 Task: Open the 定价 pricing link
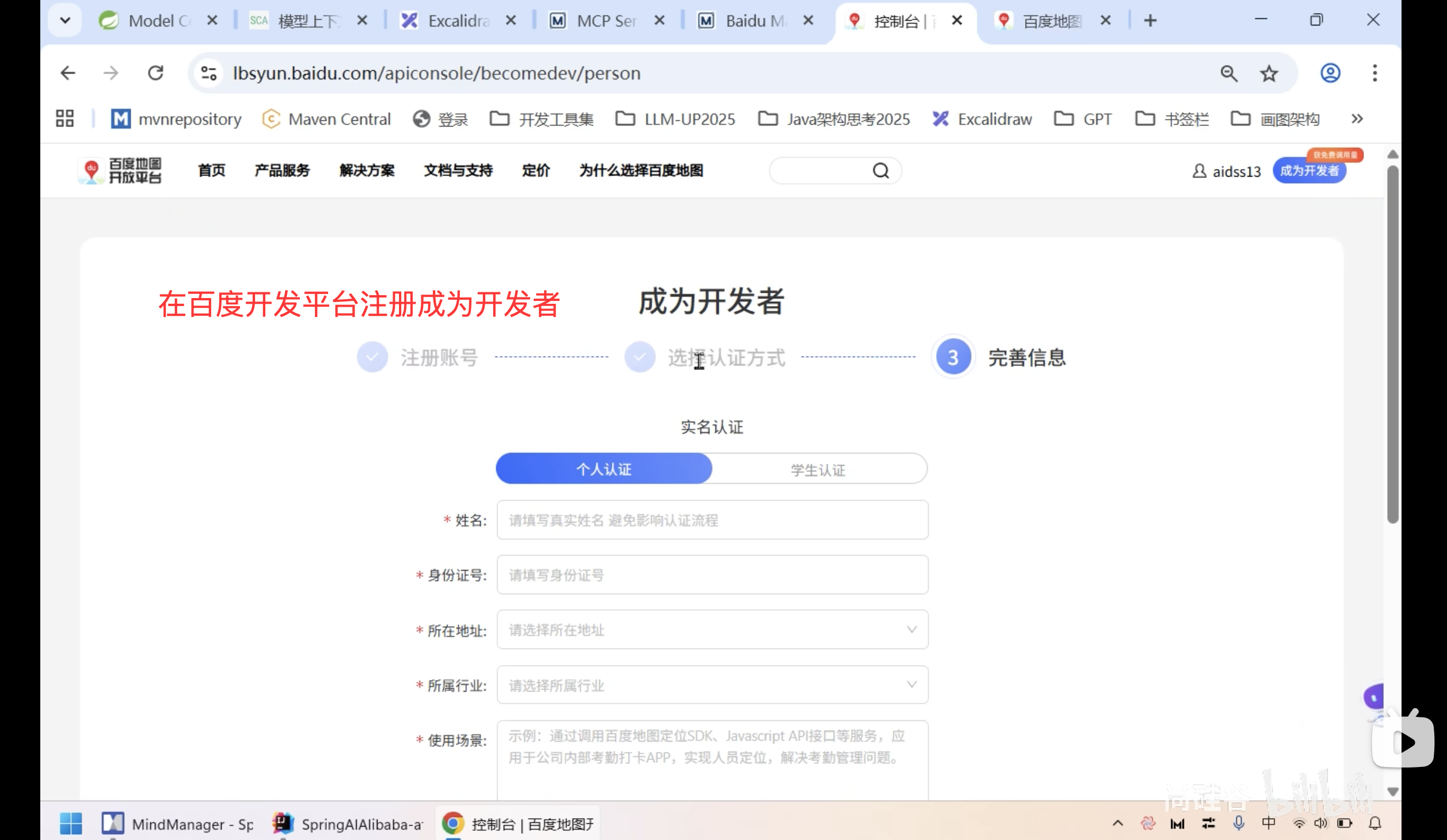click(x=535, y=170)
